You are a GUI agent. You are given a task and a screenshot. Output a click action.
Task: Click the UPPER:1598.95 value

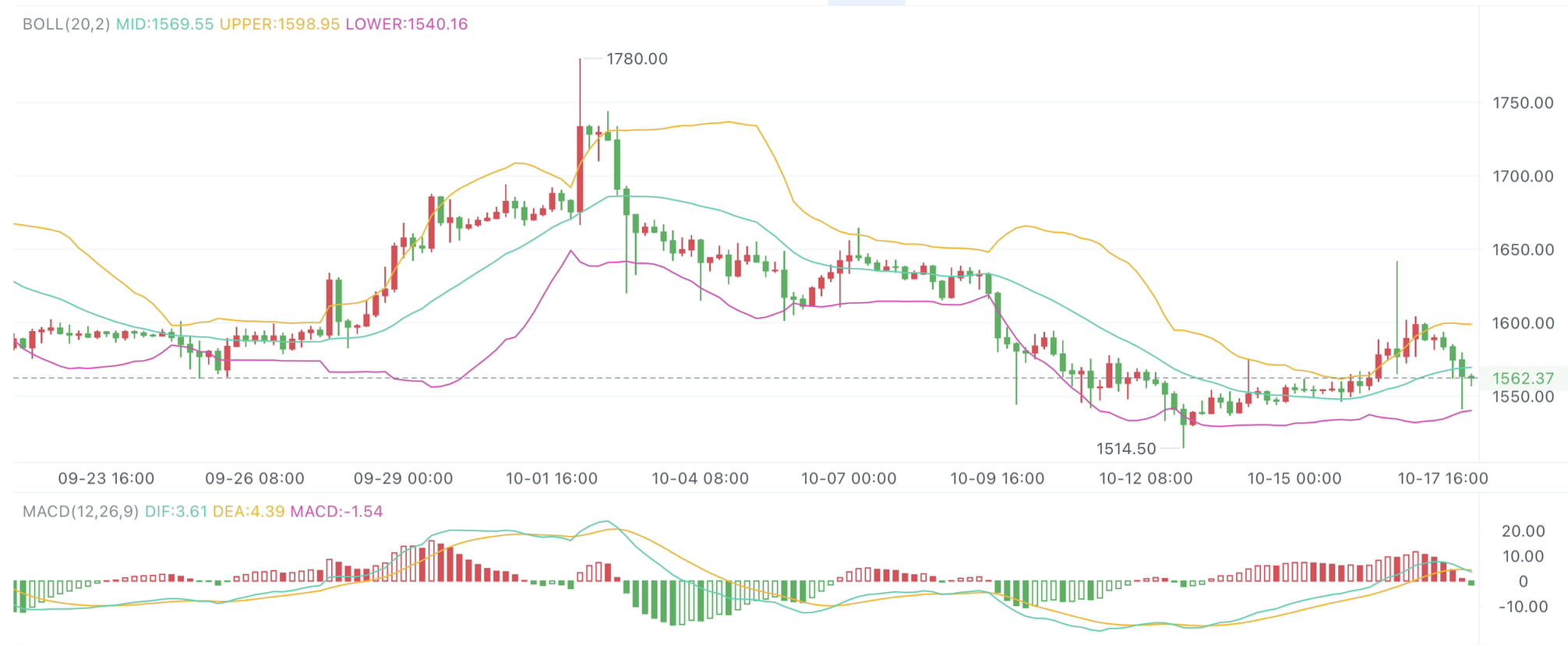point(279,24)
